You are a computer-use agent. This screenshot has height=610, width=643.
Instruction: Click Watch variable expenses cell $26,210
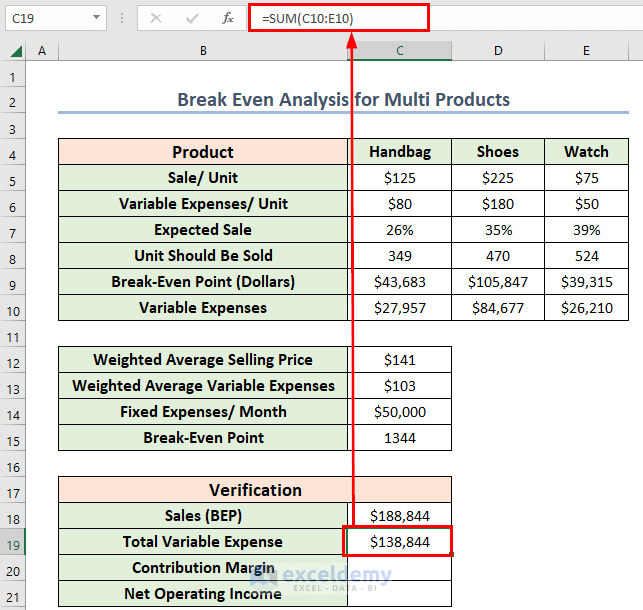tap(586, 307)
